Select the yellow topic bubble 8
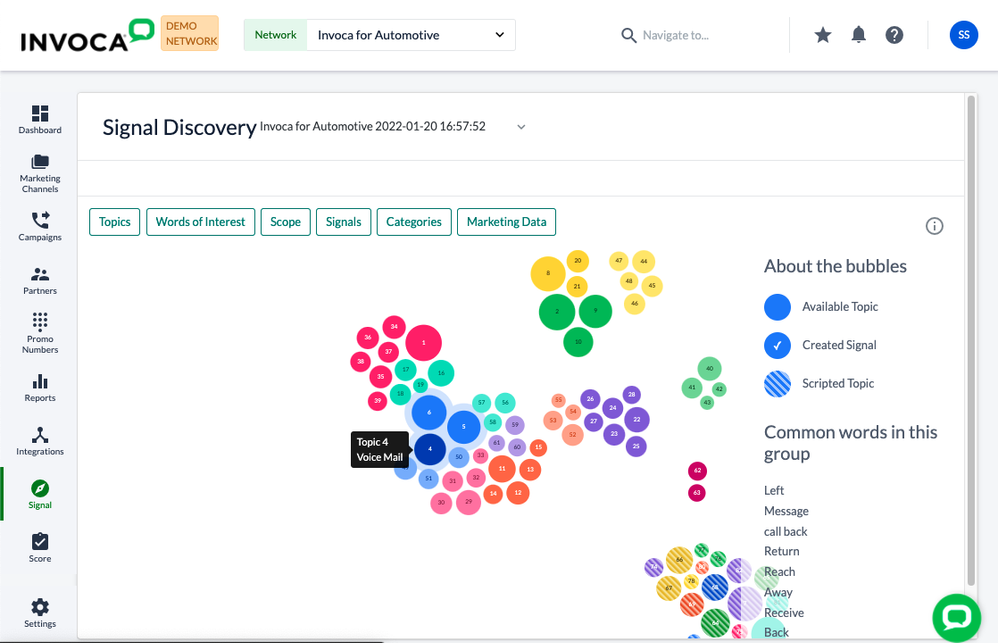The height and width of the screenshot is (643, 998). click(548, 273)
